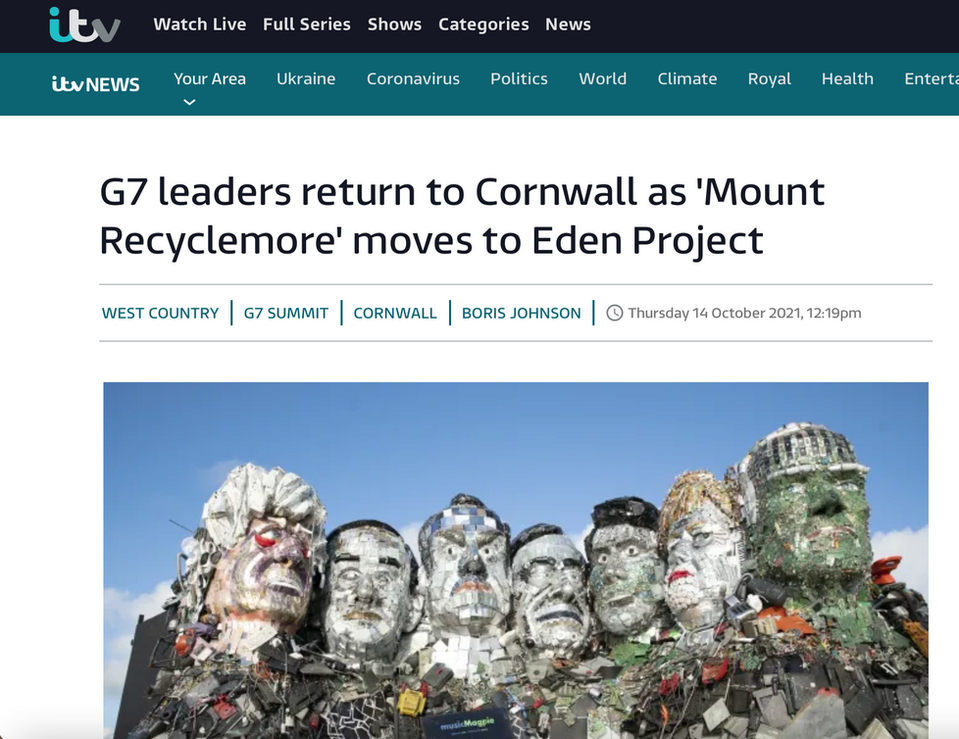Go to the World section
This screenshot has height=739, width=959.
(602, 79)
